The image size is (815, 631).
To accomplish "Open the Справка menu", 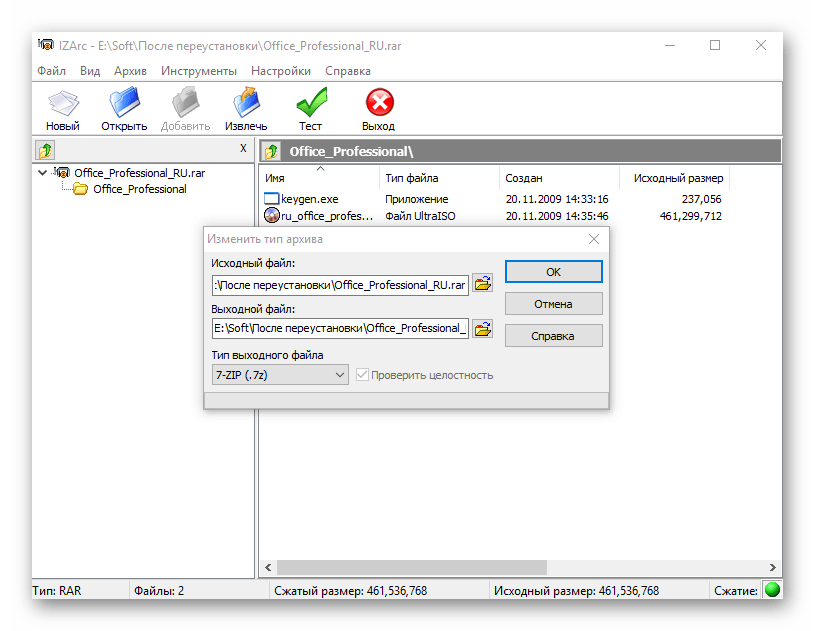I will (348, 71).
